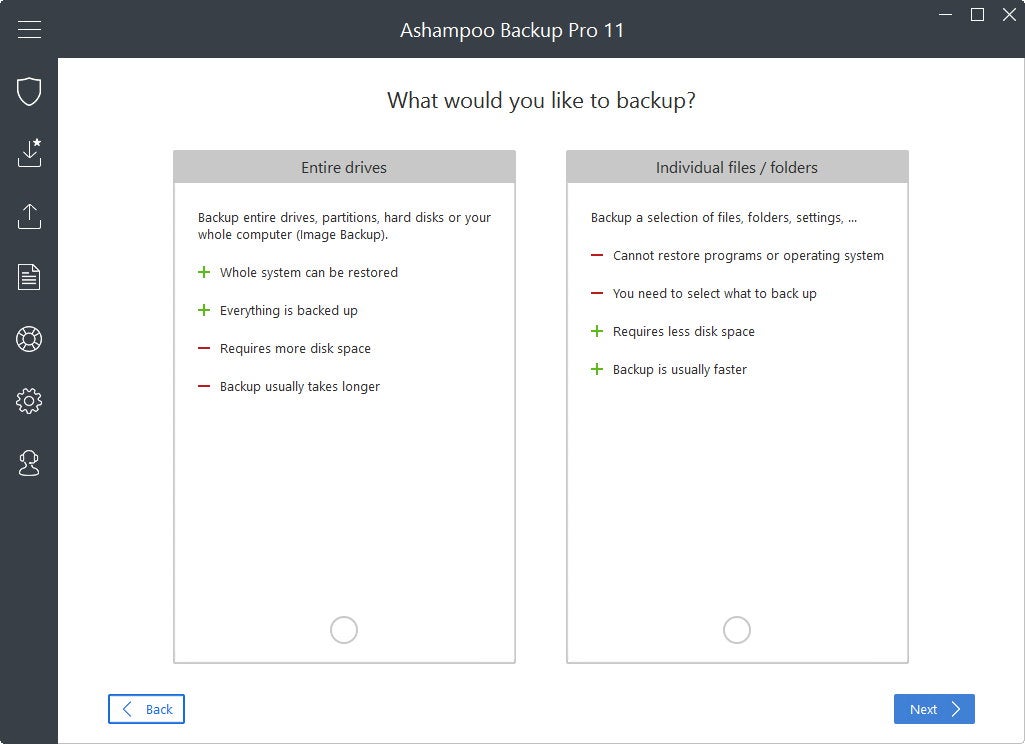This screenshot has height=744, width=1025.
Task: Open the hamburger menu
Action: 29,29
